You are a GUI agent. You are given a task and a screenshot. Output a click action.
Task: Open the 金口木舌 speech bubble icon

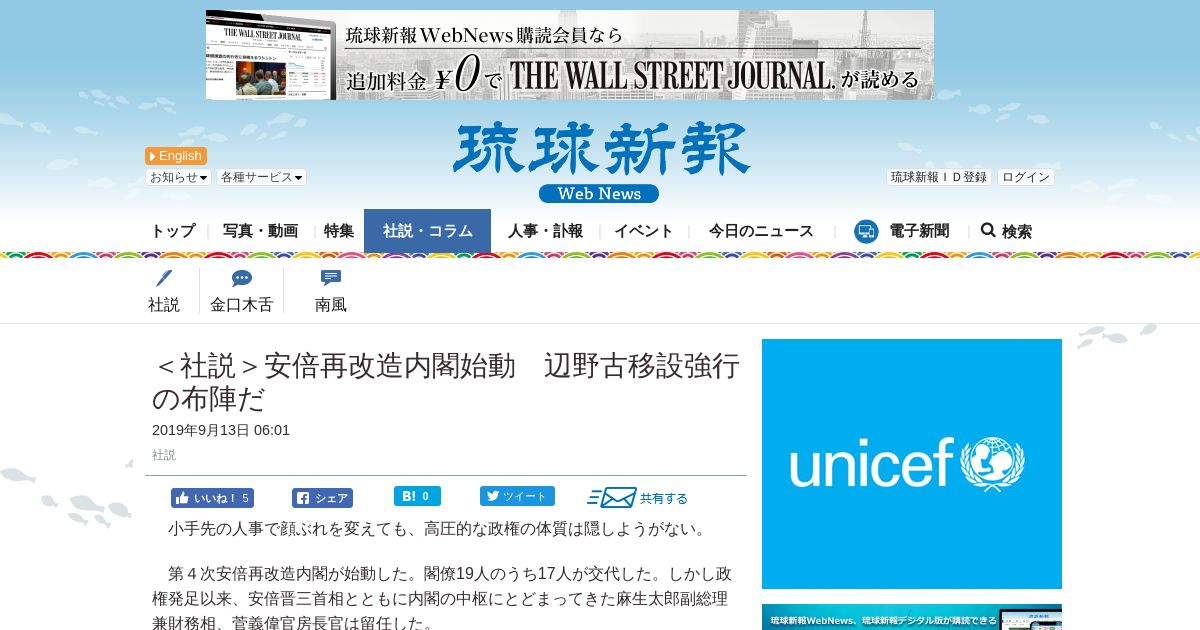pos(241,279)
